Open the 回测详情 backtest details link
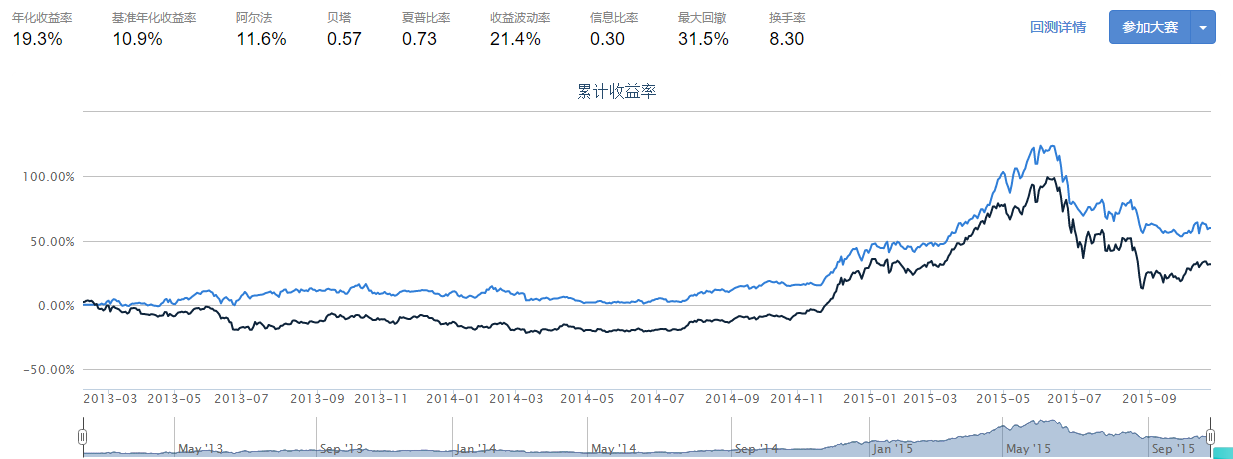The width and height of the screenshot is (1233, 459). 1057,27
